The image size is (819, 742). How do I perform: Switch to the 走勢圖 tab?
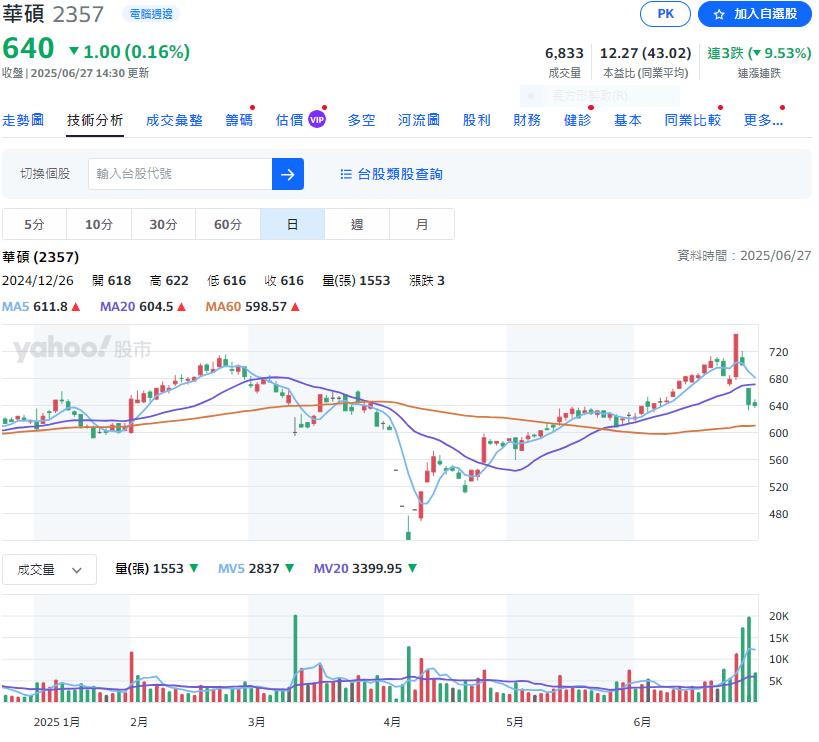click(23, 120)
